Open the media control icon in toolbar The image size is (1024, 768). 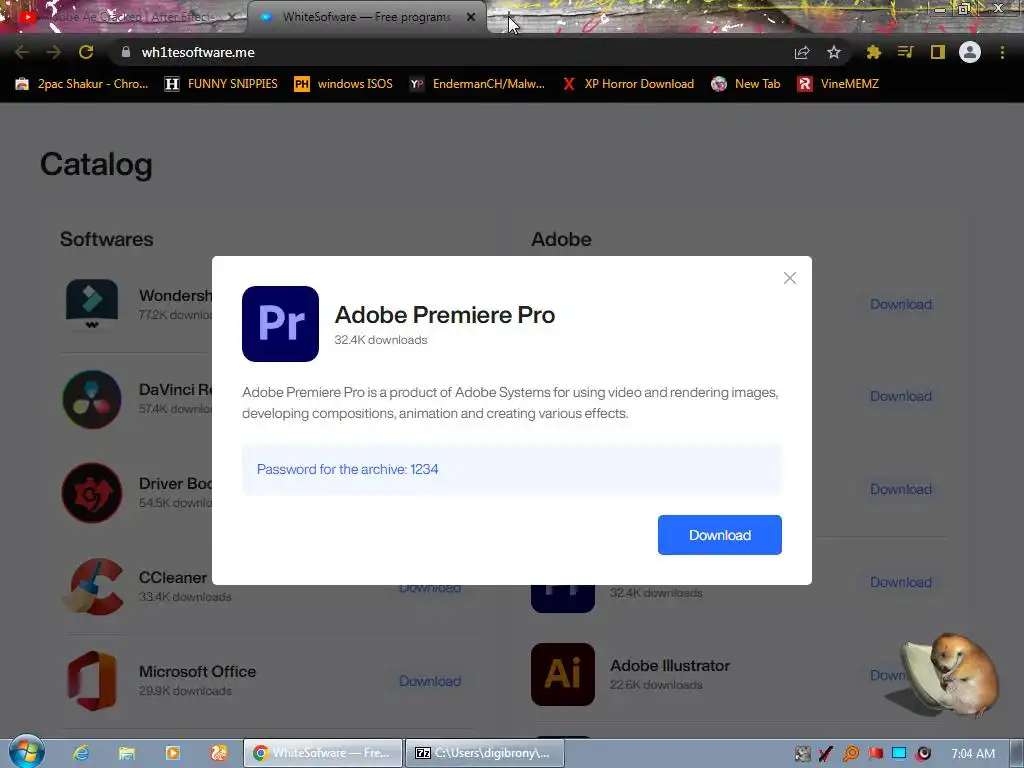905,52
